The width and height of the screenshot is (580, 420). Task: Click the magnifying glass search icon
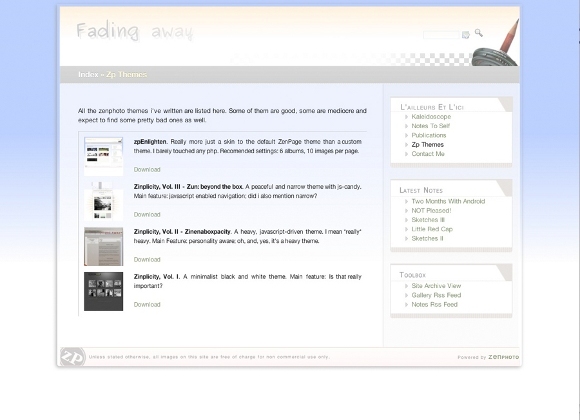(479, 33)
